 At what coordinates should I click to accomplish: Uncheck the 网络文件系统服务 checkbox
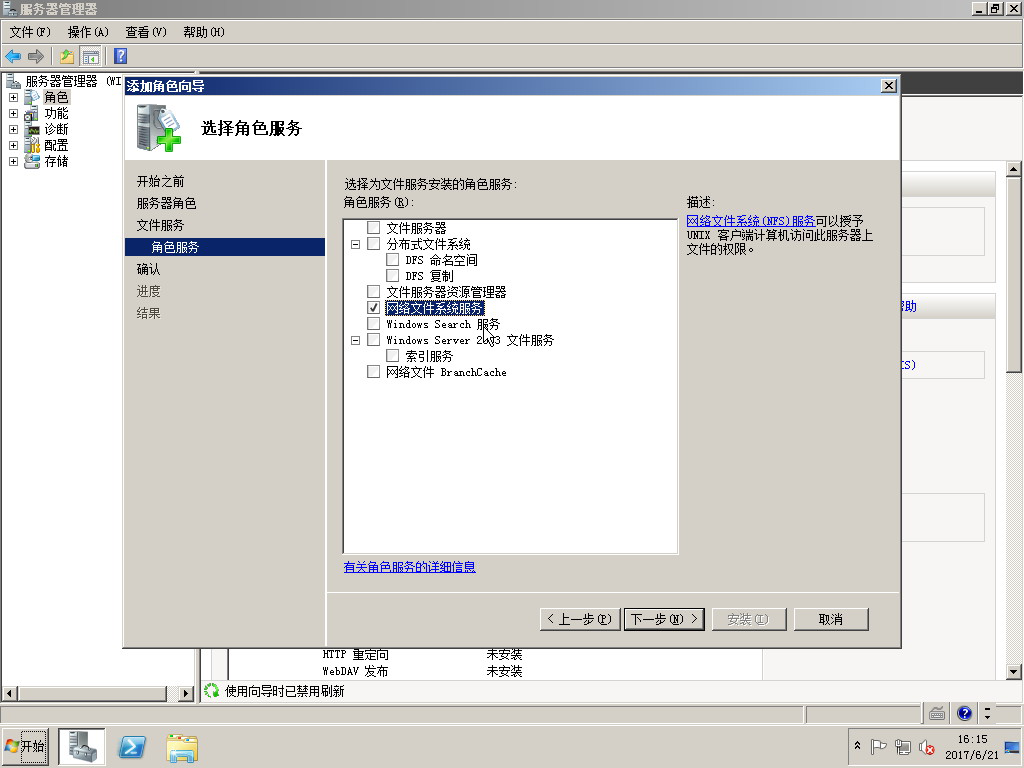point(374,308)
